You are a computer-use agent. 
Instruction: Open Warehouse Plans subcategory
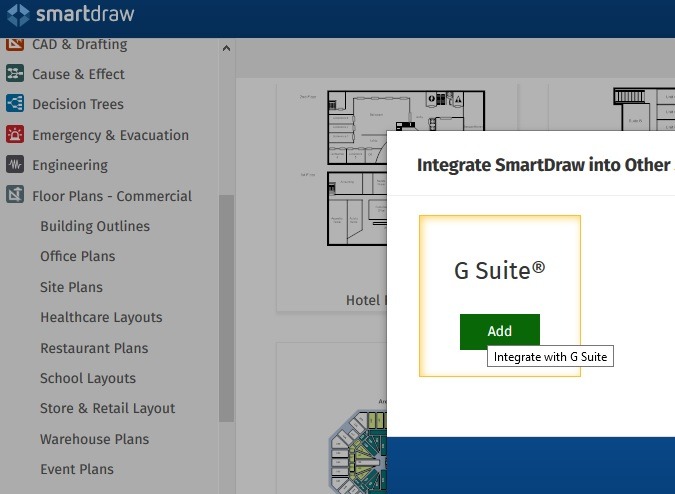(x=95, y=439)
